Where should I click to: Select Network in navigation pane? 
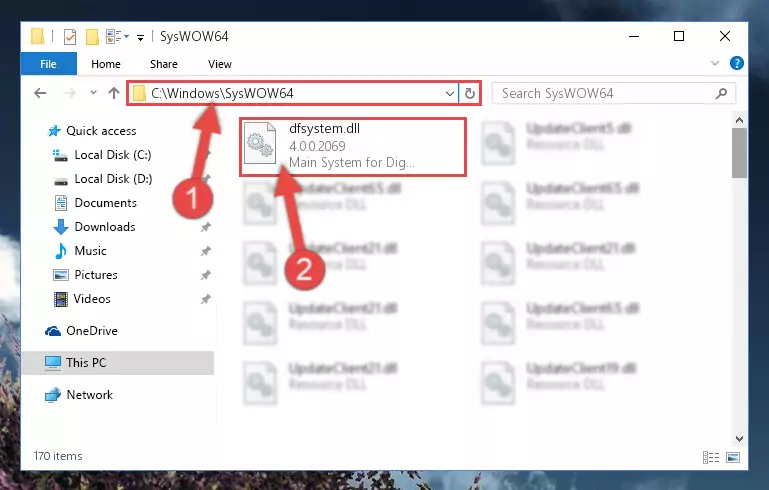coord(89,395)
